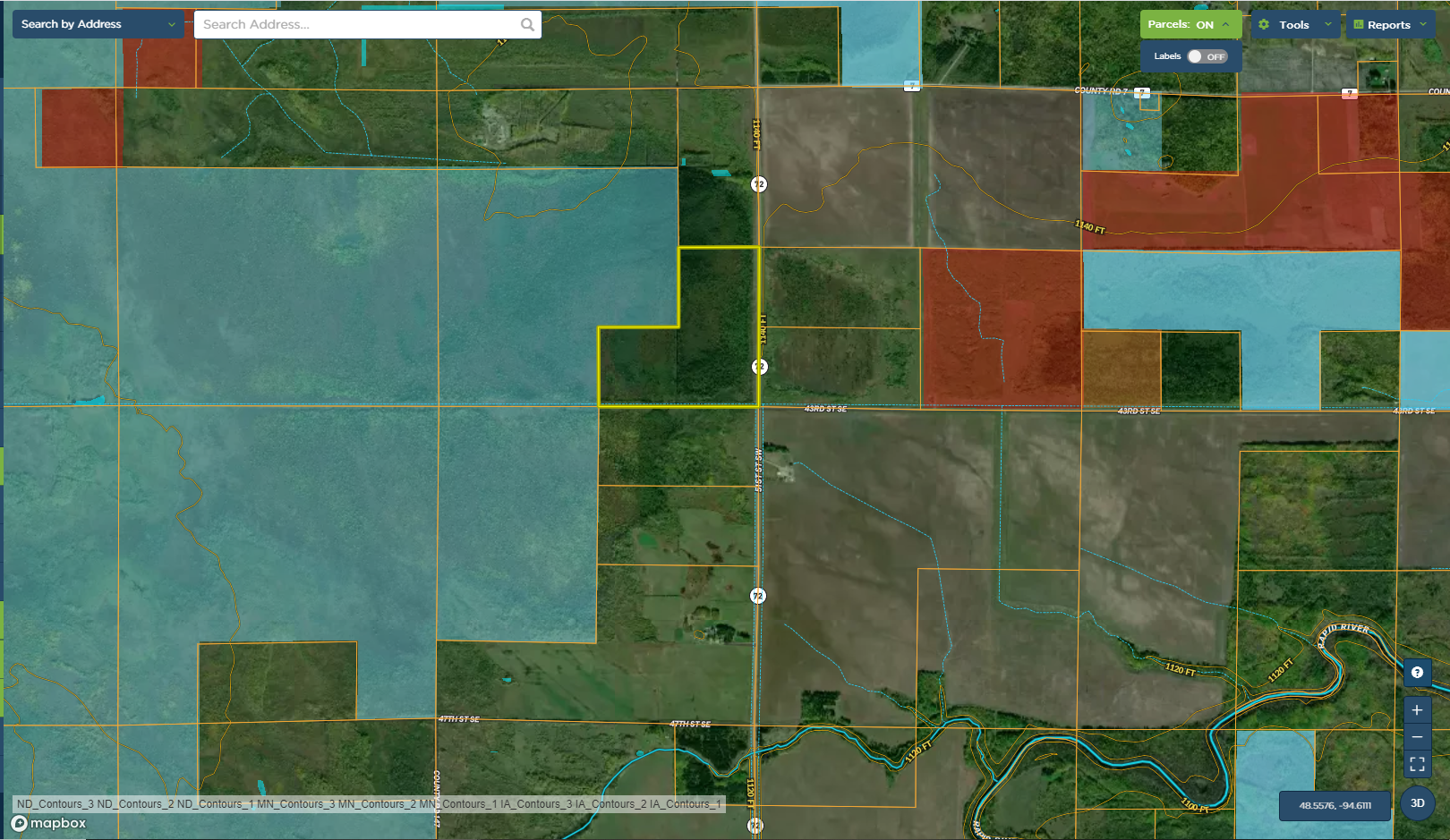Click the Rapid River label on map
Viewport: 1450px width, 840px height.
click(x=1343, y=632)
